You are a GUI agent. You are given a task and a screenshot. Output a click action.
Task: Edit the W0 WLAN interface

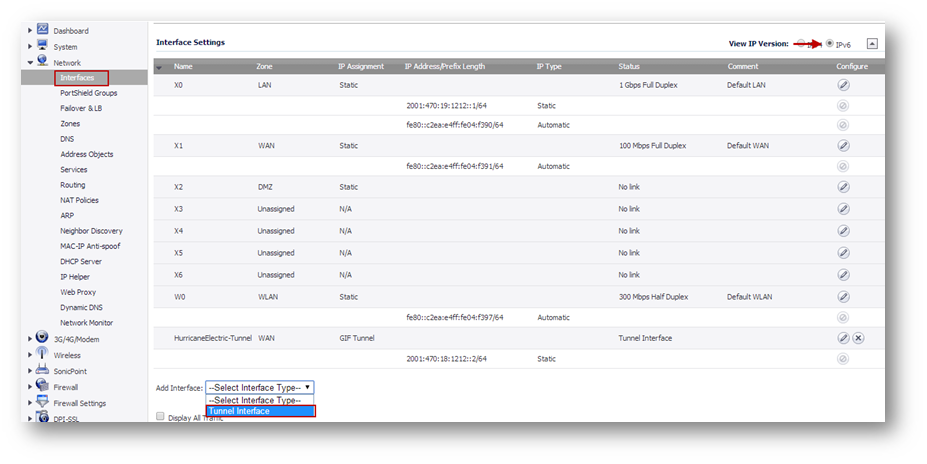pyautogui.click(x=842, y=297)
